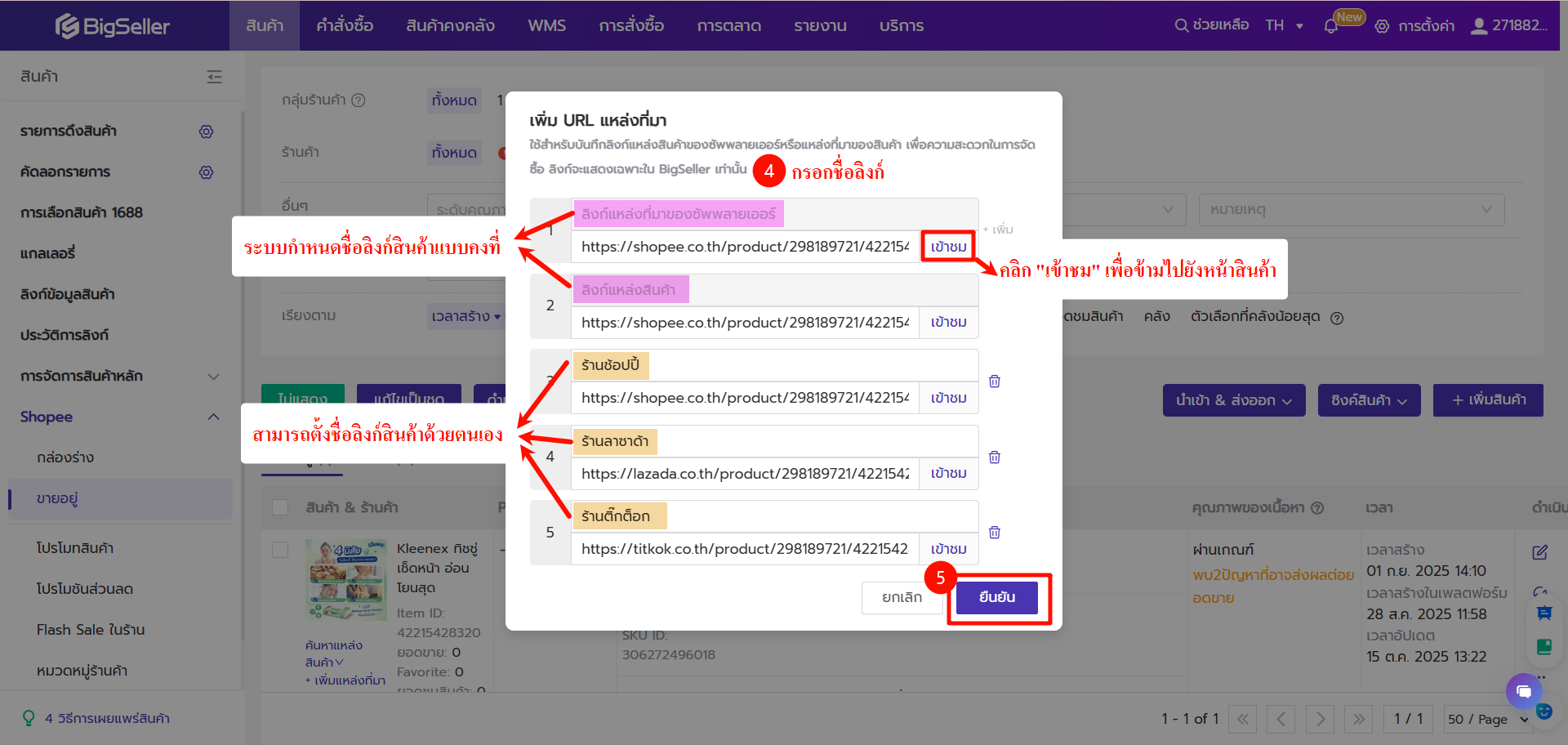Open settings gear beside คัดลอกรายการ

tap(207, 172)
